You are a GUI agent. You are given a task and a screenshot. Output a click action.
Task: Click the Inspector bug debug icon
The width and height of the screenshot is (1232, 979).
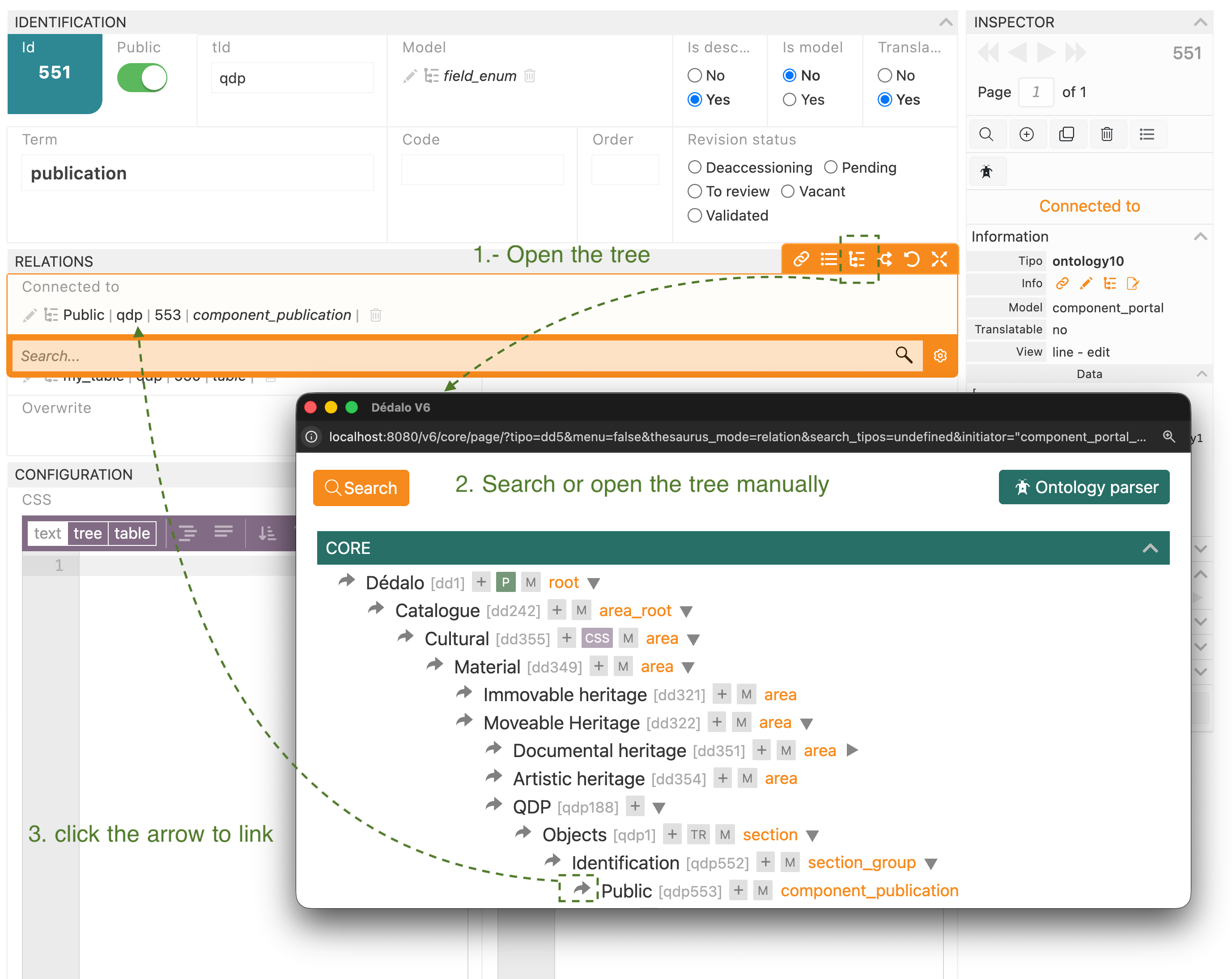click(x=986, y=171)
